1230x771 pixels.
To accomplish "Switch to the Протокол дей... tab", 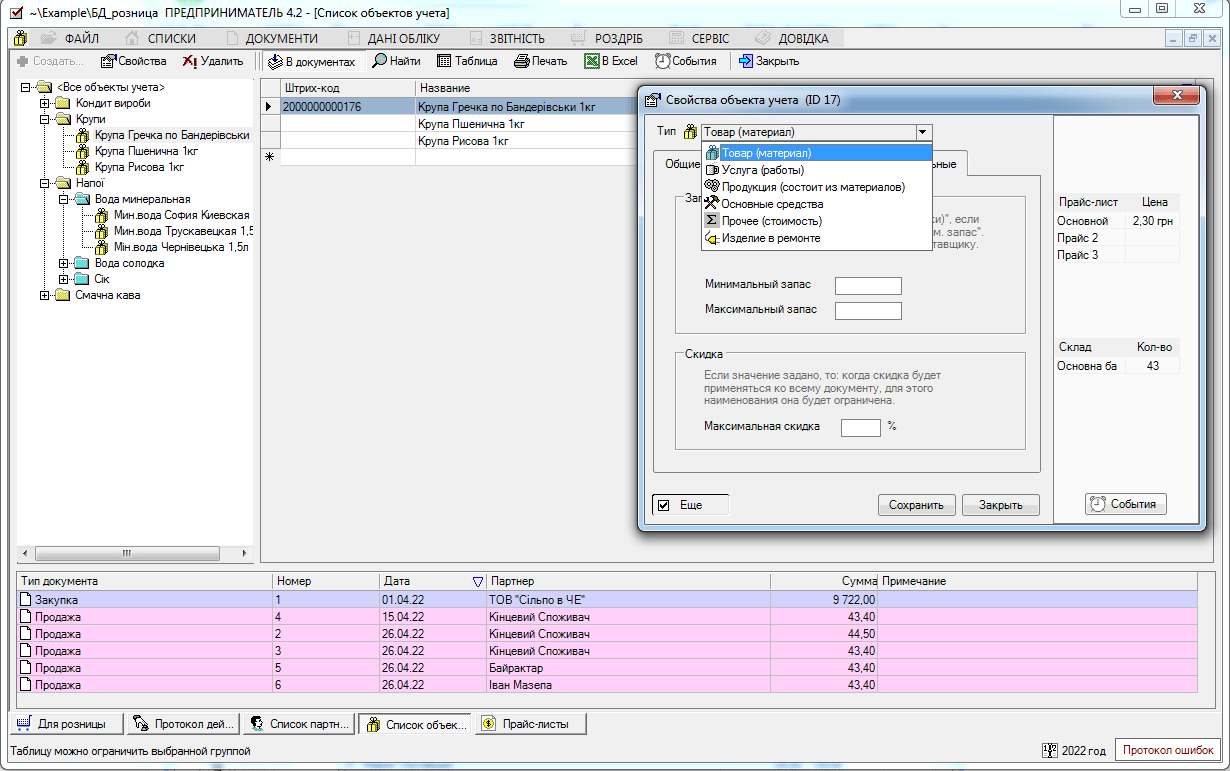I will [182, 724].
